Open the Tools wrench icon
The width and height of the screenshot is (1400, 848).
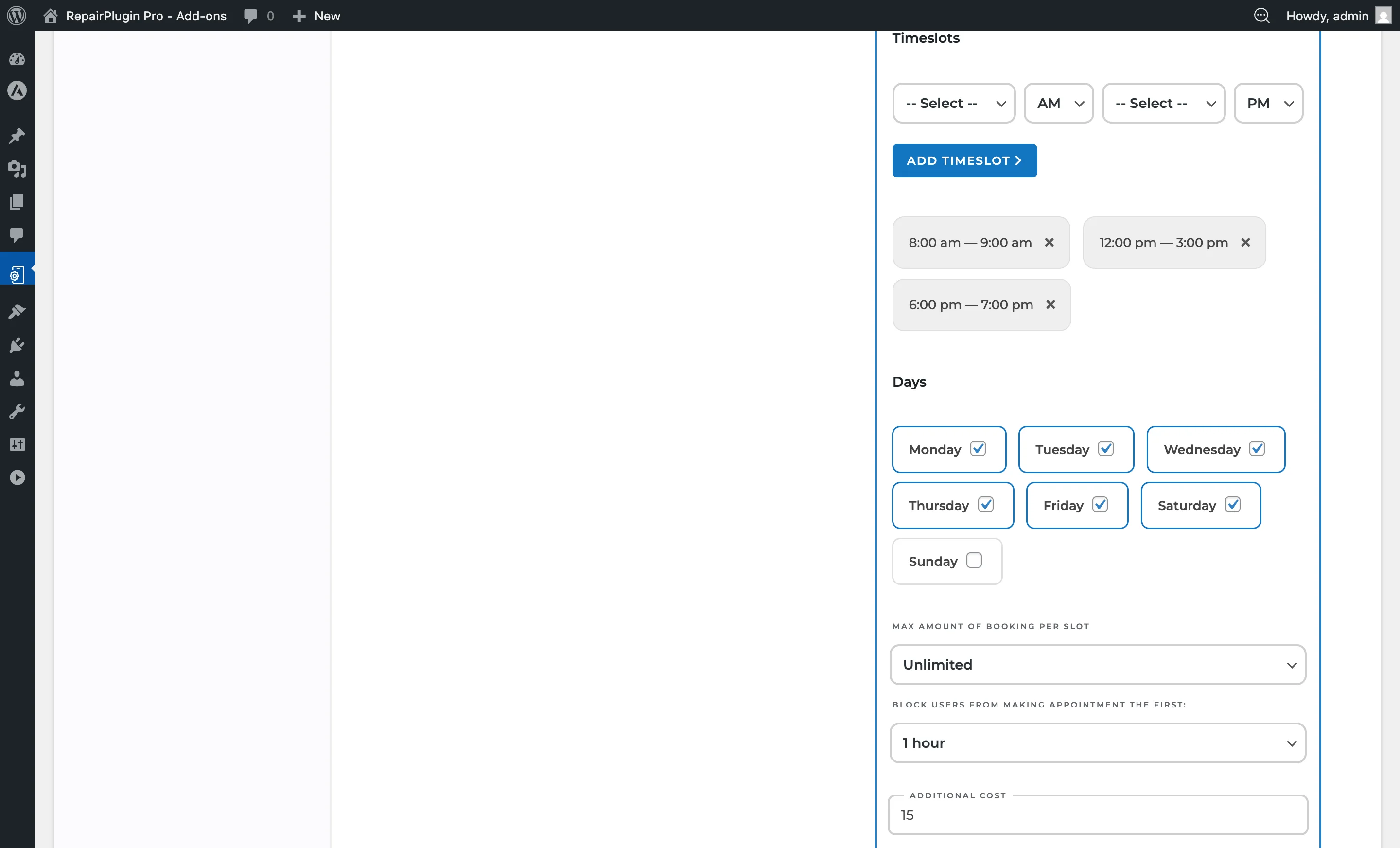[x=17, y=411]
